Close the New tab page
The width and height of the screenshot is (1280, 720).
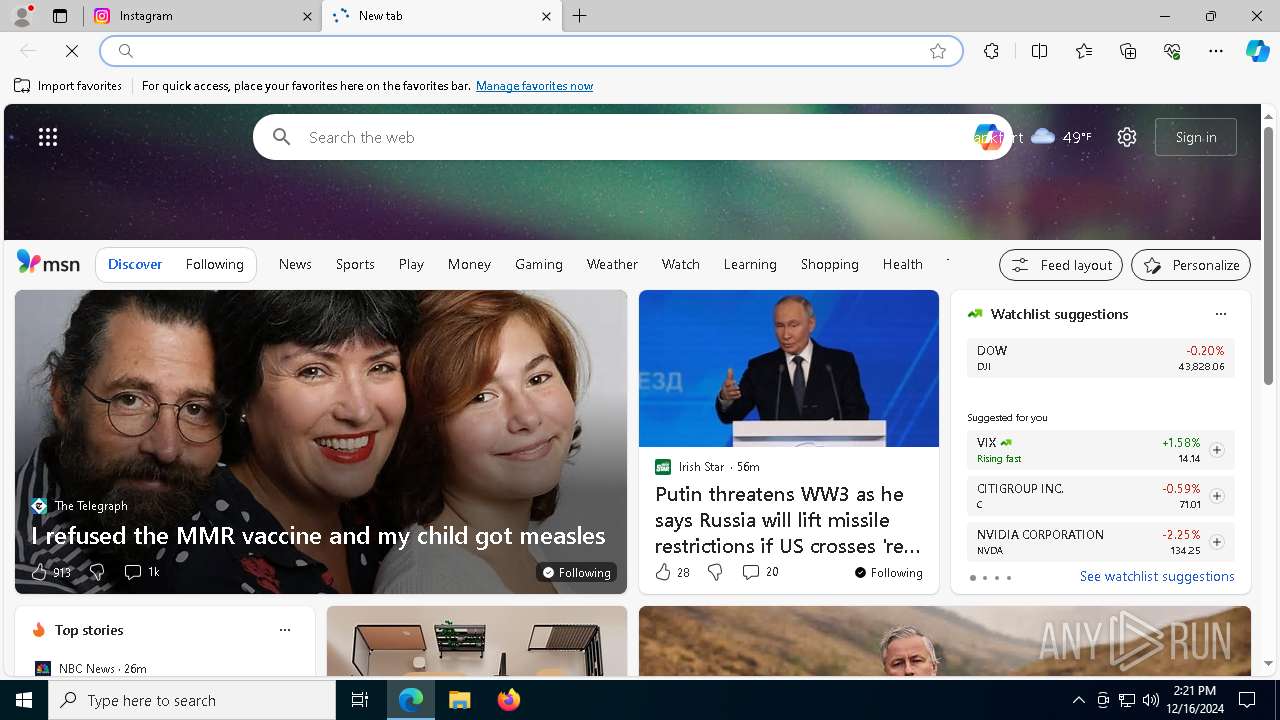pyautogui.click(x=546, y=16)
